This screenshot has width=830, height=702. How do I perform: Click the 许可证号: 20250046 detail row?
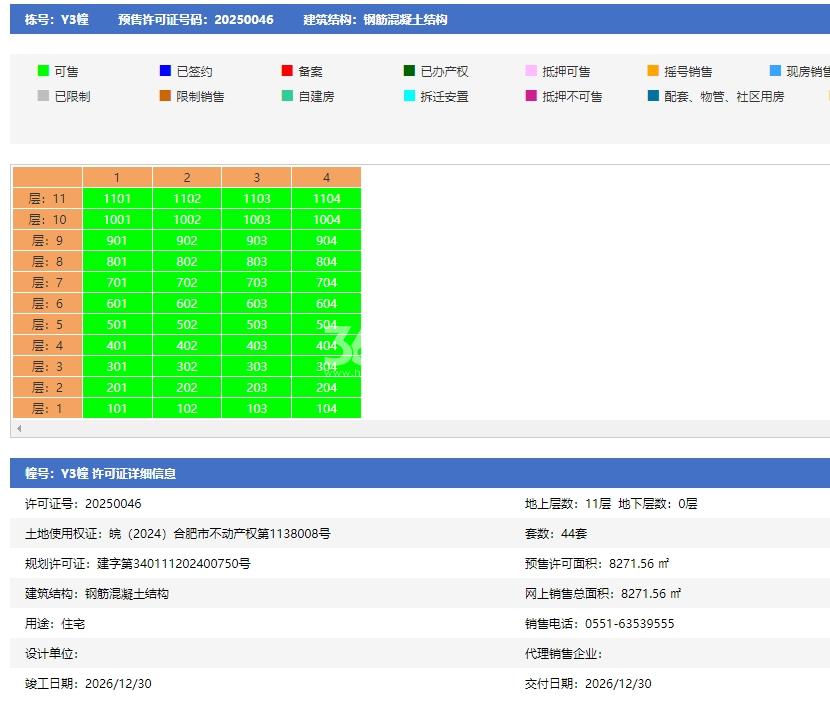83,503
